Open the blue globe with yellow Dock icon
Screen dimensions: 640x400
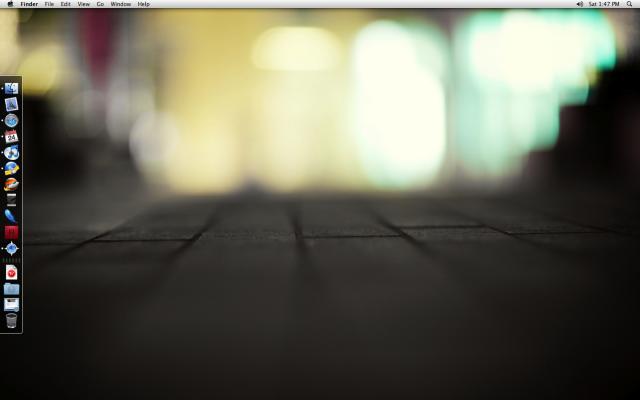[11, 168]
